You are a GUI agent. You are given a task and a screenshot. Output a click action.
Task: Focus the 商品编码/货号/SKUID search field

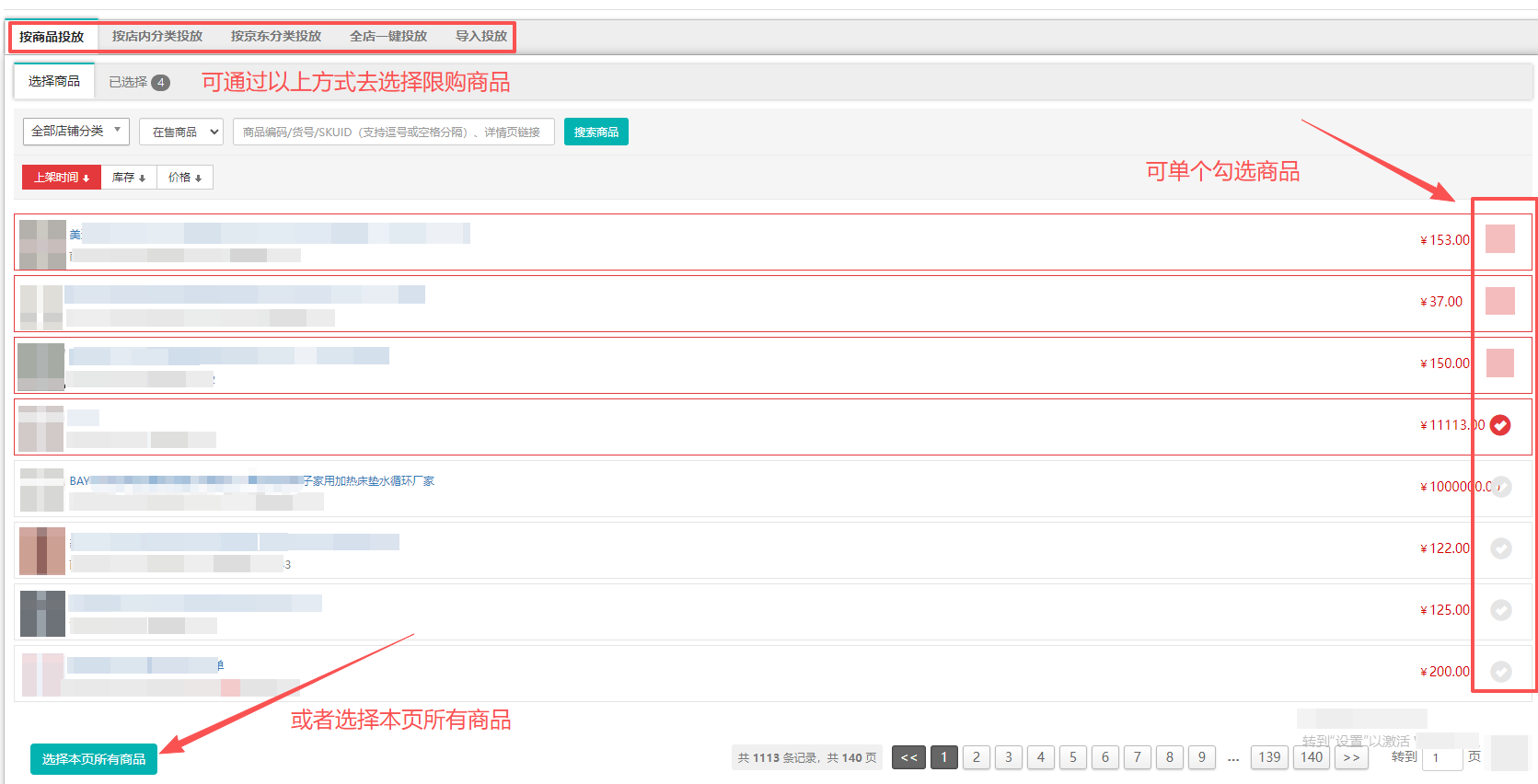393,132
